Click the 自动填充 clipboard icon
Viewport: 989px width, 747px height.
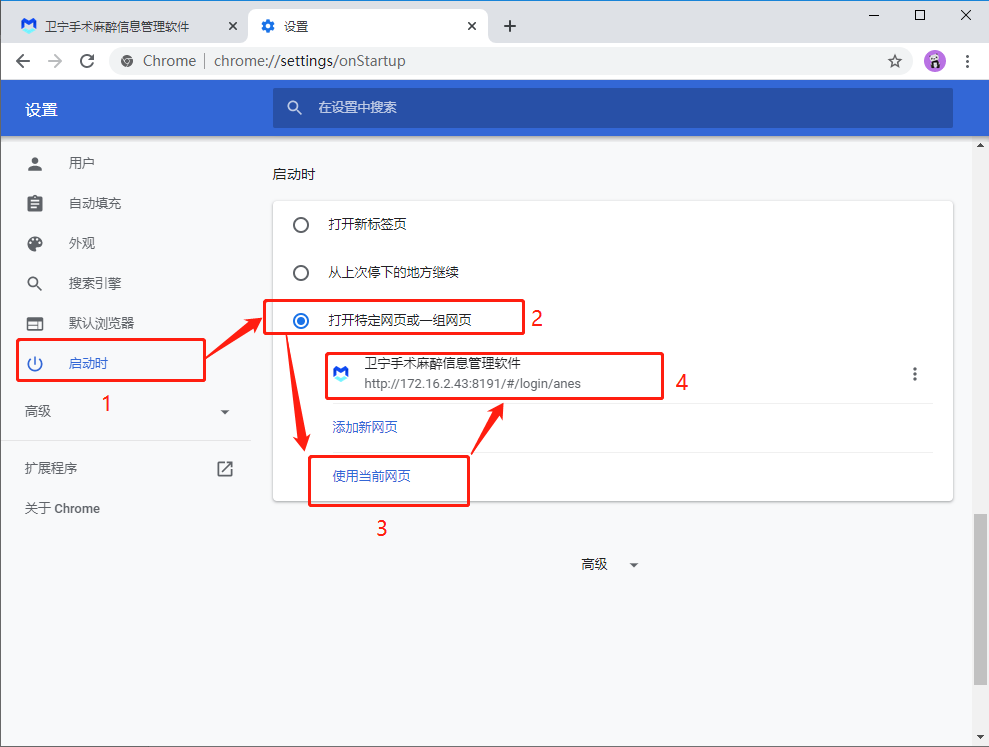35,203
